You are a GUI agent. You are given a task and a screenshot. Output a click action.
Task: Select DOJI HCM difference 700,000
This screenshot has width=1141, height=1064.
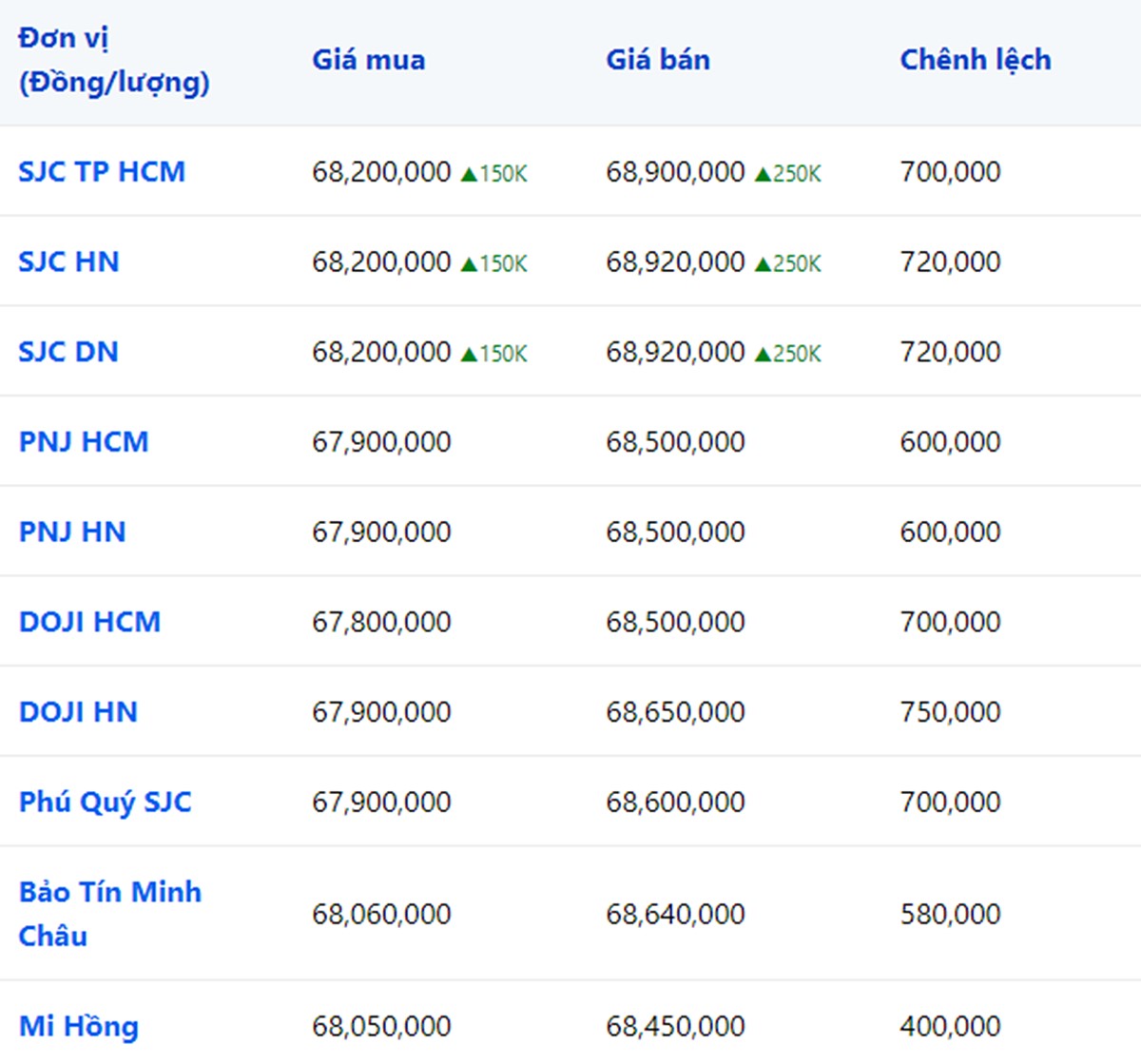click(950, 622)
